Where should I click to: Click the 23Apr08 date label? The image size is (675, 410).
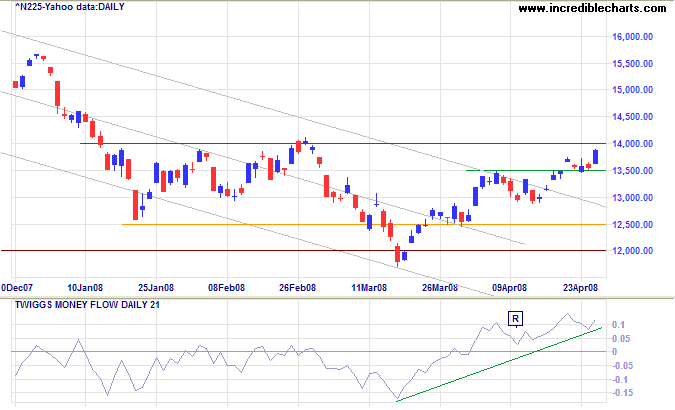coord(580,288)
